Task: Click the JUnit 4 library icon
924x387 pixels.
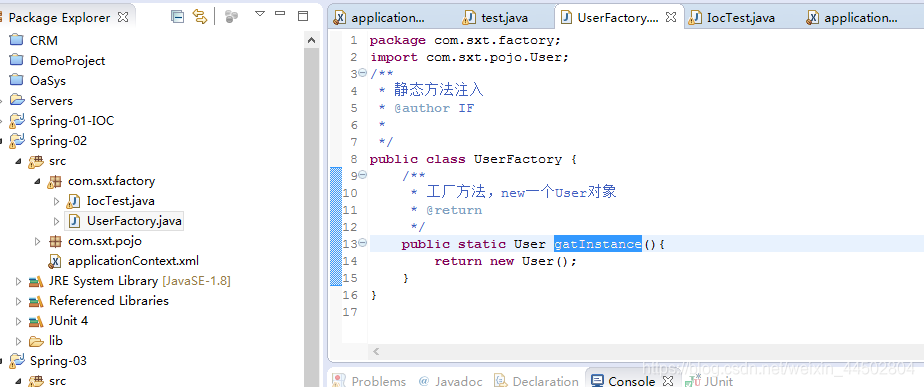Action: [36, 321]
